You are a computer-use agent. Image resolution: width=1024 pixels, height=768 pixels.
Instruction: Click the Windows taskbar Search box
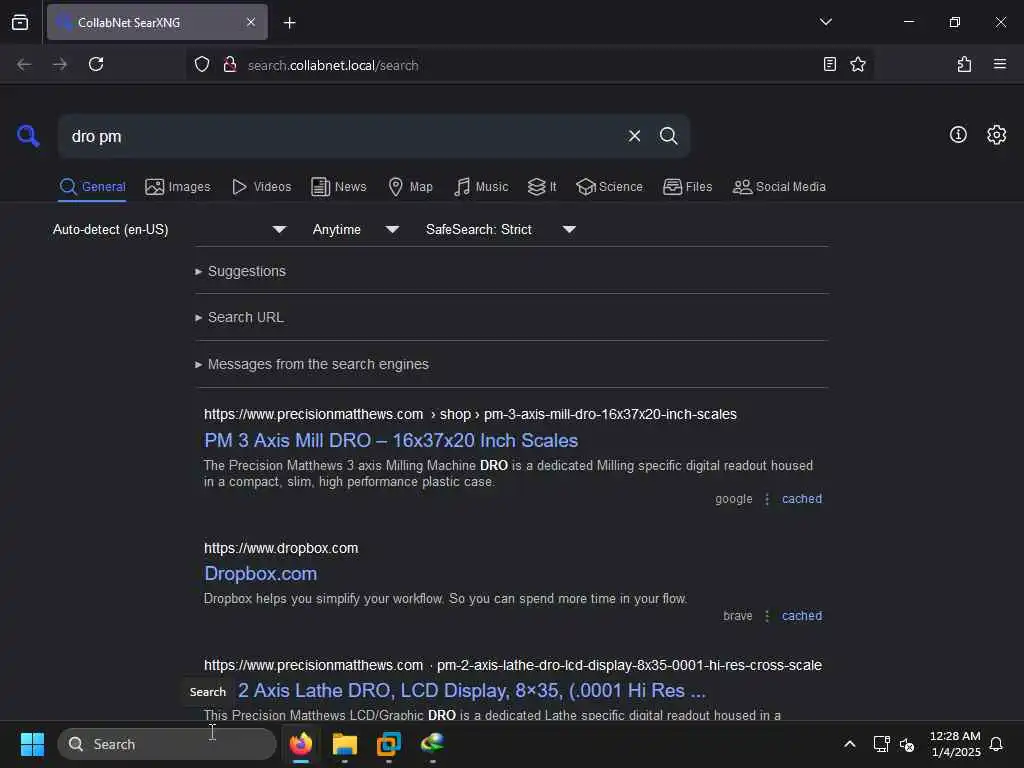[x=167, y=744]
